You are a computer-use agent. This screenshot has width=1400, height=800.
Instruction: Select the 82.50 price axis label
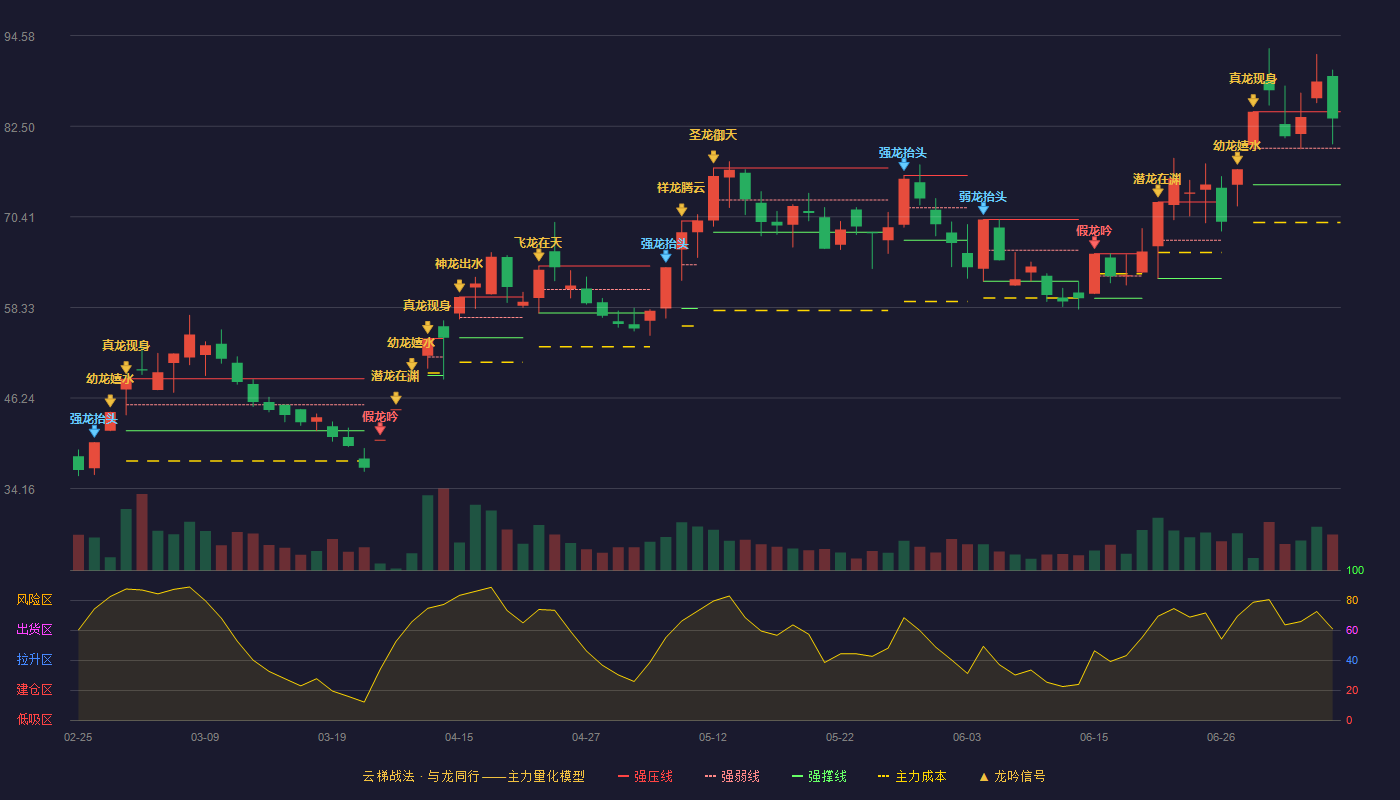coord(19,127)
